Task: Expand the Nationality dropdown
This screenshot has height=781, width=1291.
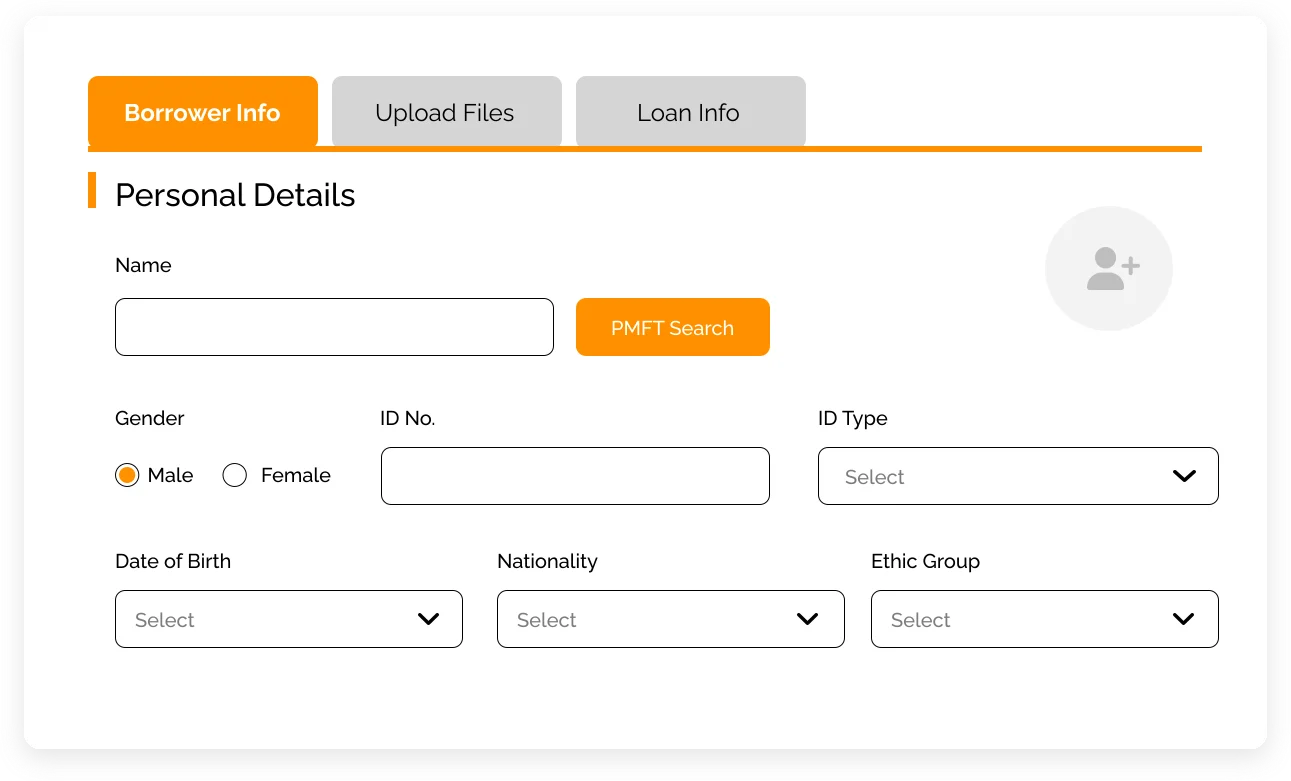Action: coord(671,619)
